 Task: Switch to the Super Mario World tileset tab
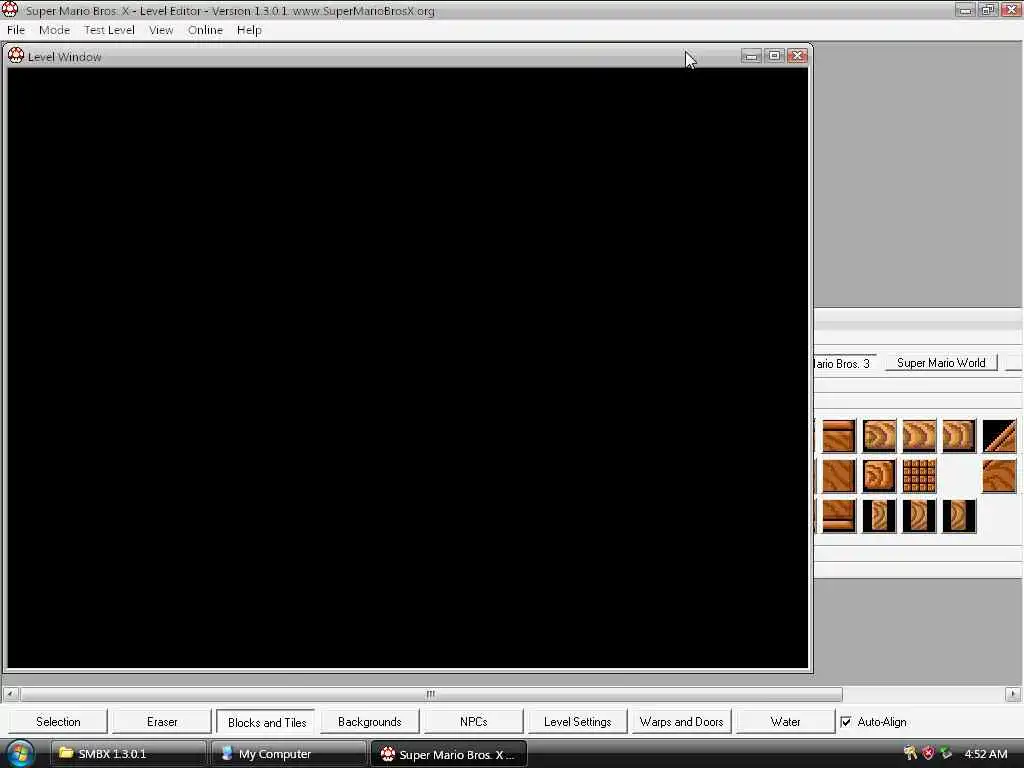coord(941,363)
